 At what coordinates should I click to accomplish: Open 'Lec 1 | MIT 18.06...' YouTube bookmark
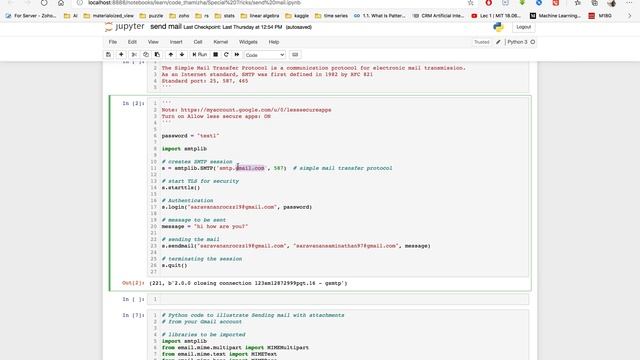click(496, 16)
